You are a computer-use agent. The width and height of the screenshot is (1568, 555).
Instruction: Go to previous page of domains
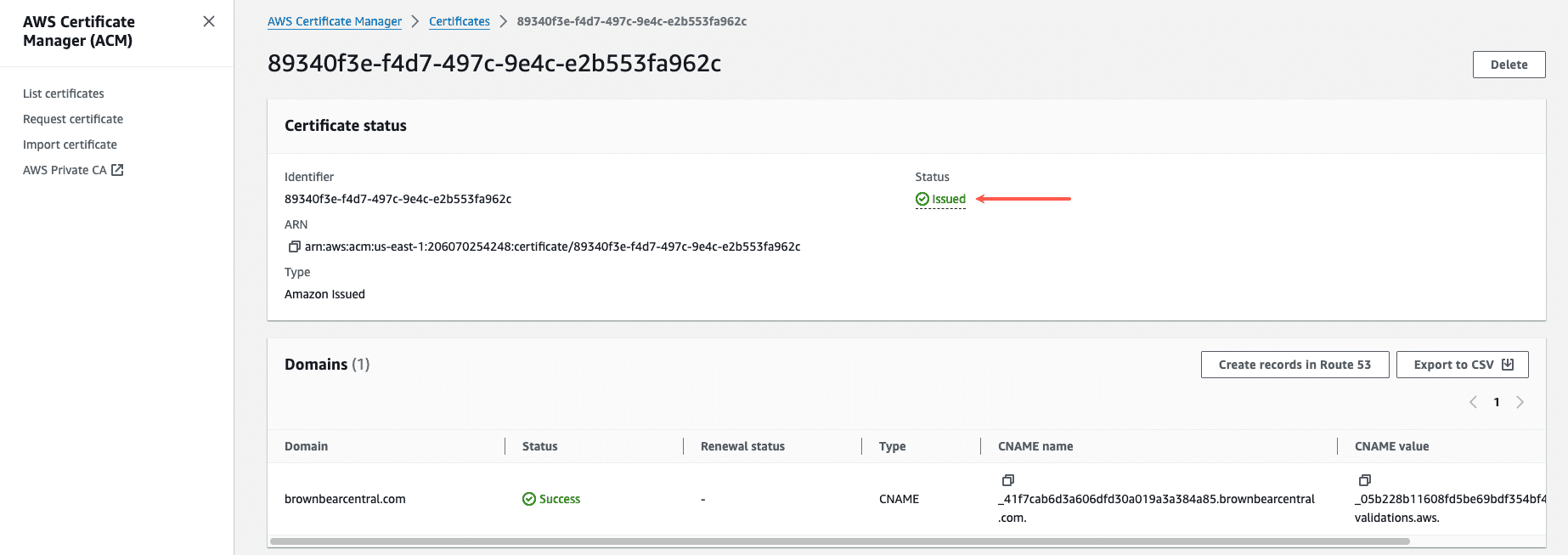tap(1473, 402)
